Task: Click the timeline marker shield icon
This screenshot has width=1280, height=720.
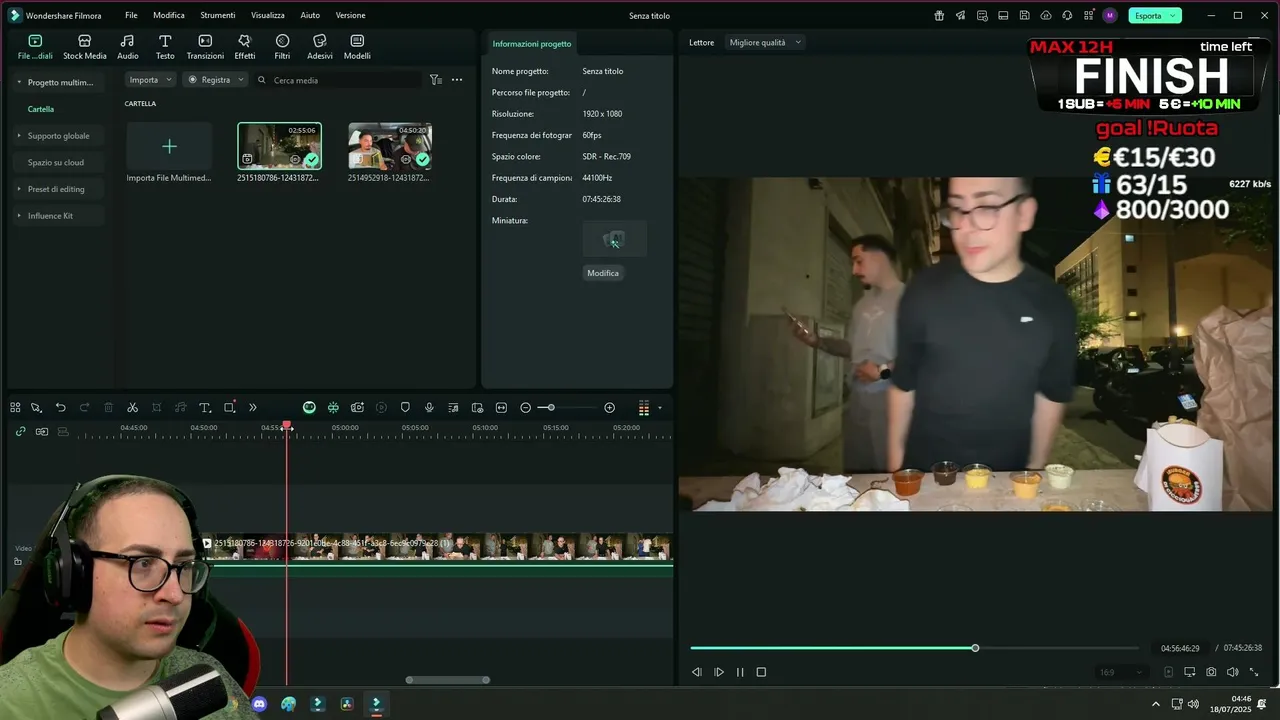Action: point(405,408)
